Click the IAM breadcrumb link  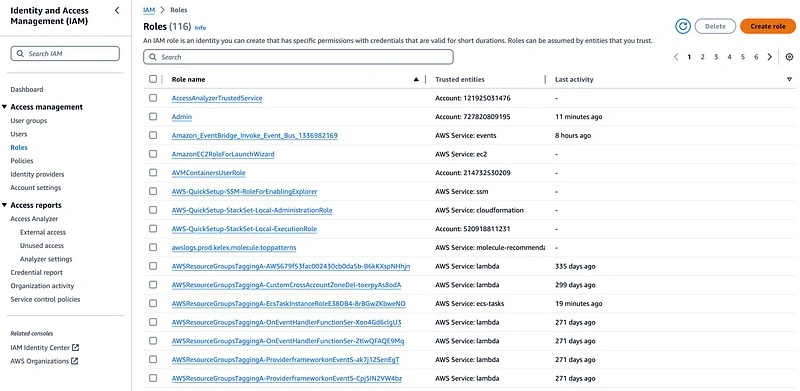click(x=149, y=10)
